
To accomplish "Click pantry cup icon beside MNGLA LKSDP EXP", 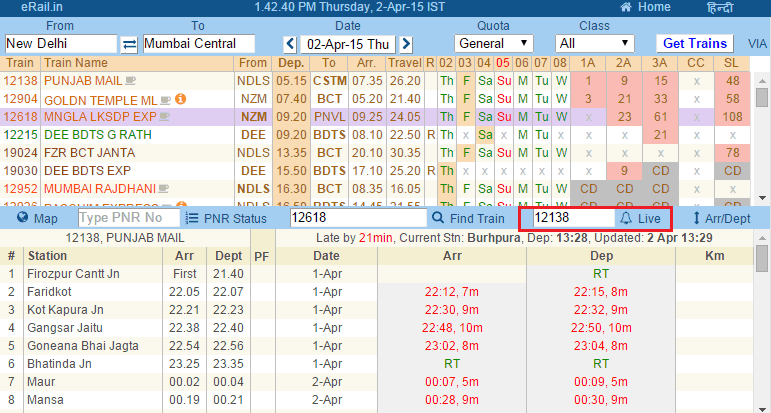I will pos(164,117).
